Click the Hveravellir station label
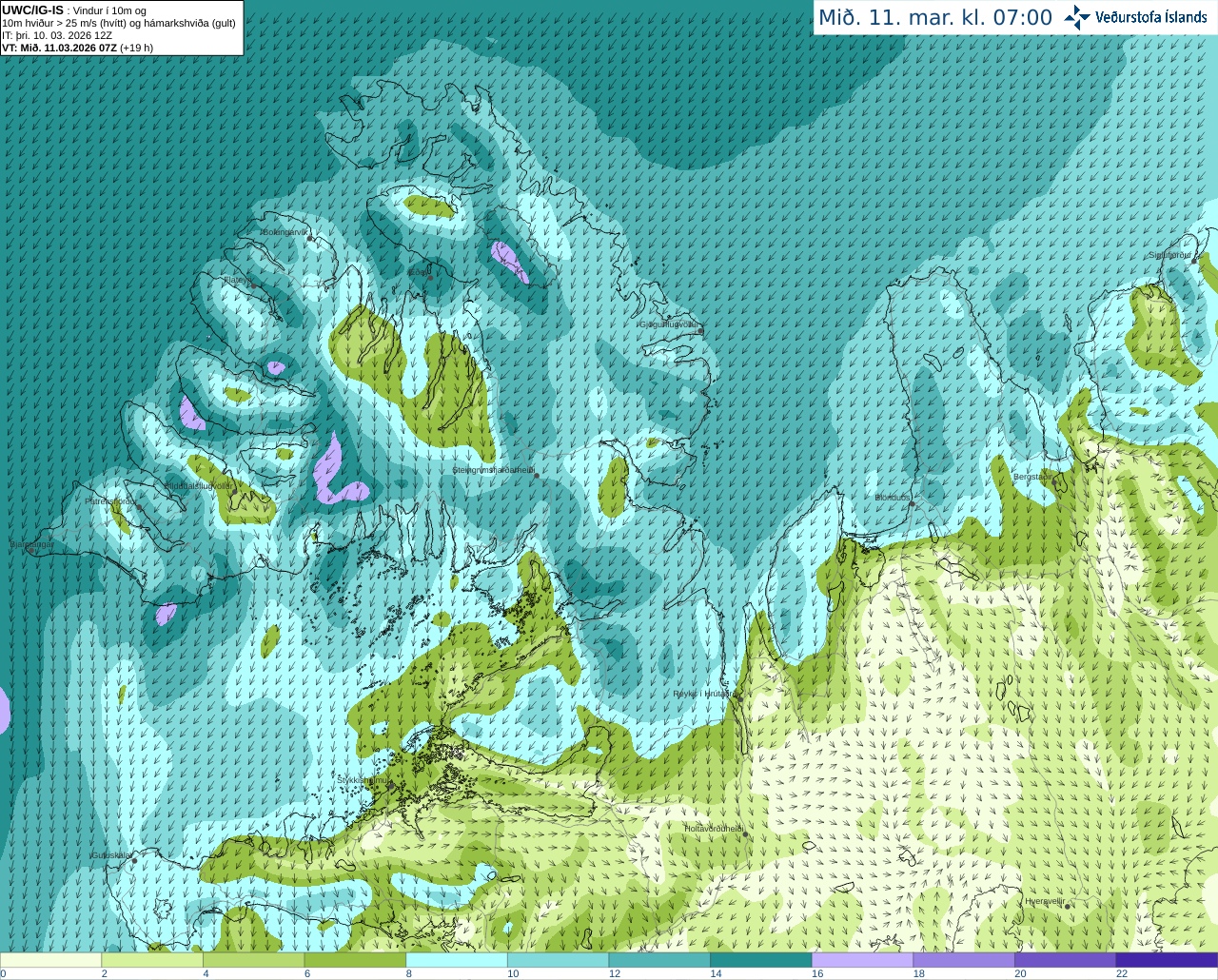 pos(1045,901)
